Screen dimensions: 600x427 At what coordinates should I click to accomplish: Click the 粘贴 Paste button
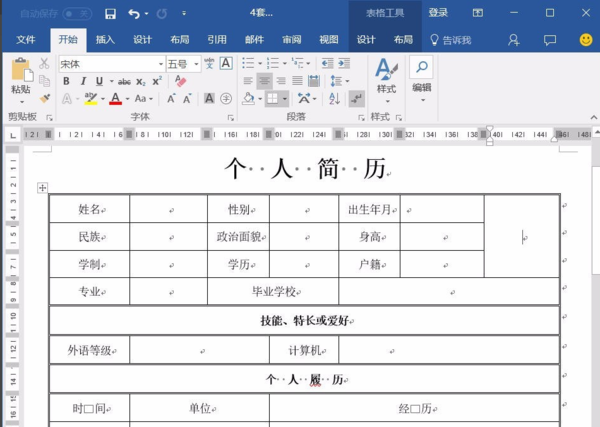tap(21, 81)
